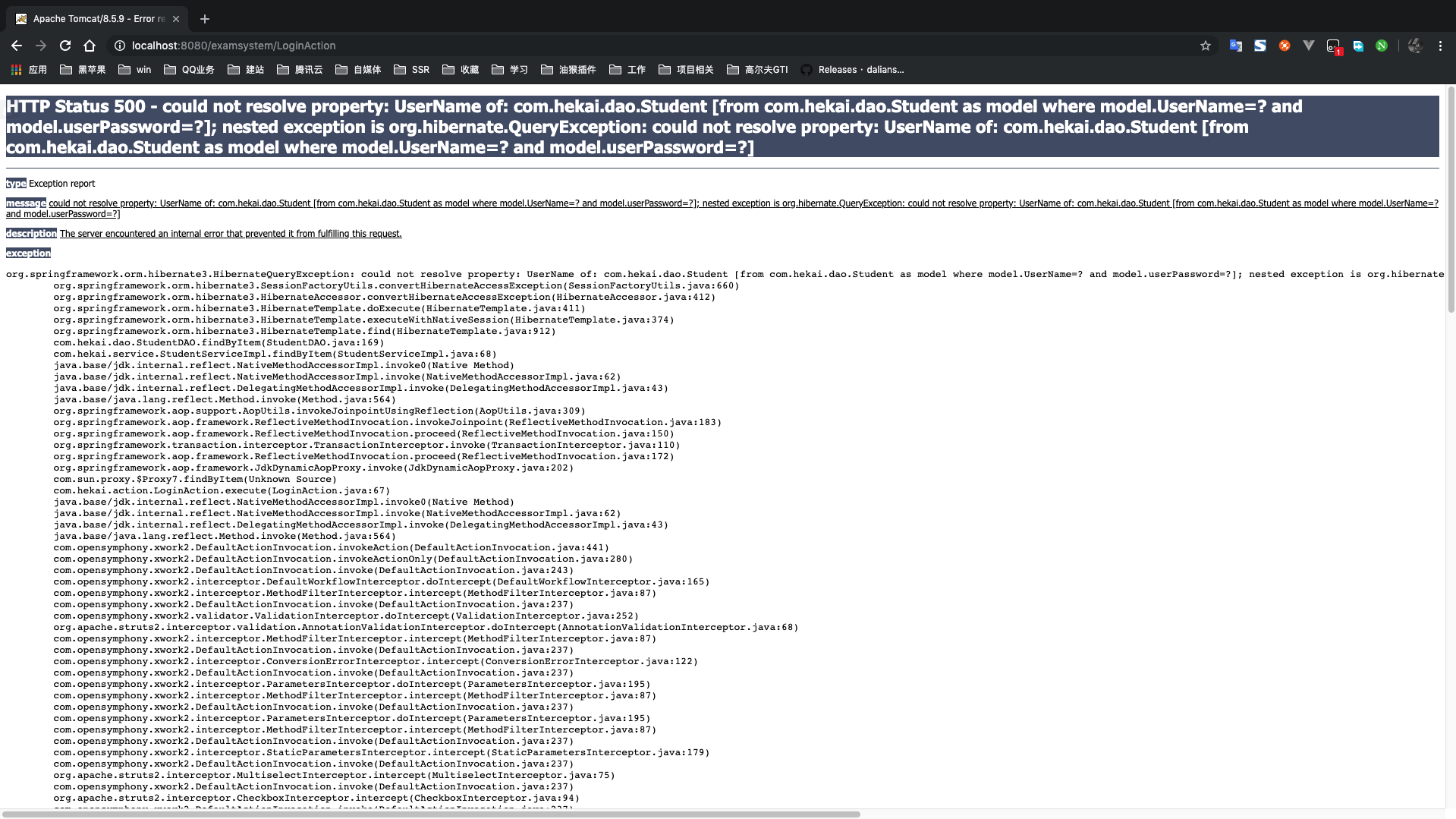The width and height of the screenshot is (1456, 819).
Task: Click the AopUtils.invokeJoinpointUsingReflection stack line
Action: 319,411
